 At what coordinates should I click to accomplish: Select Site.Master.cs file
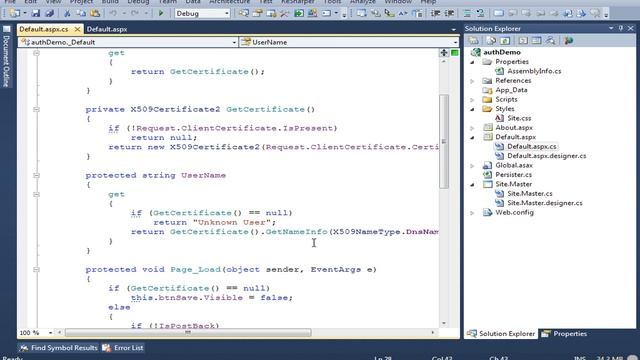530,194
